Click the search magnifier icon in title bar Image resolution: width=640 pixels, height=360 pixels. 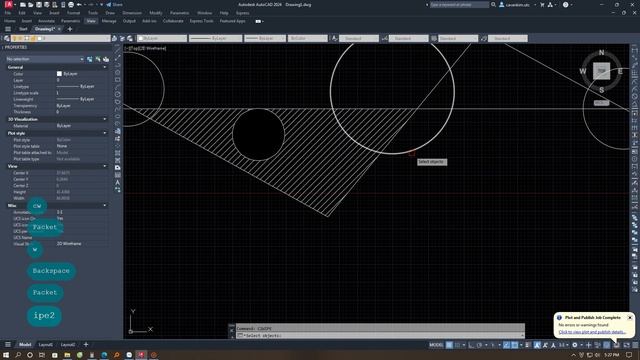tap(493, 4)
